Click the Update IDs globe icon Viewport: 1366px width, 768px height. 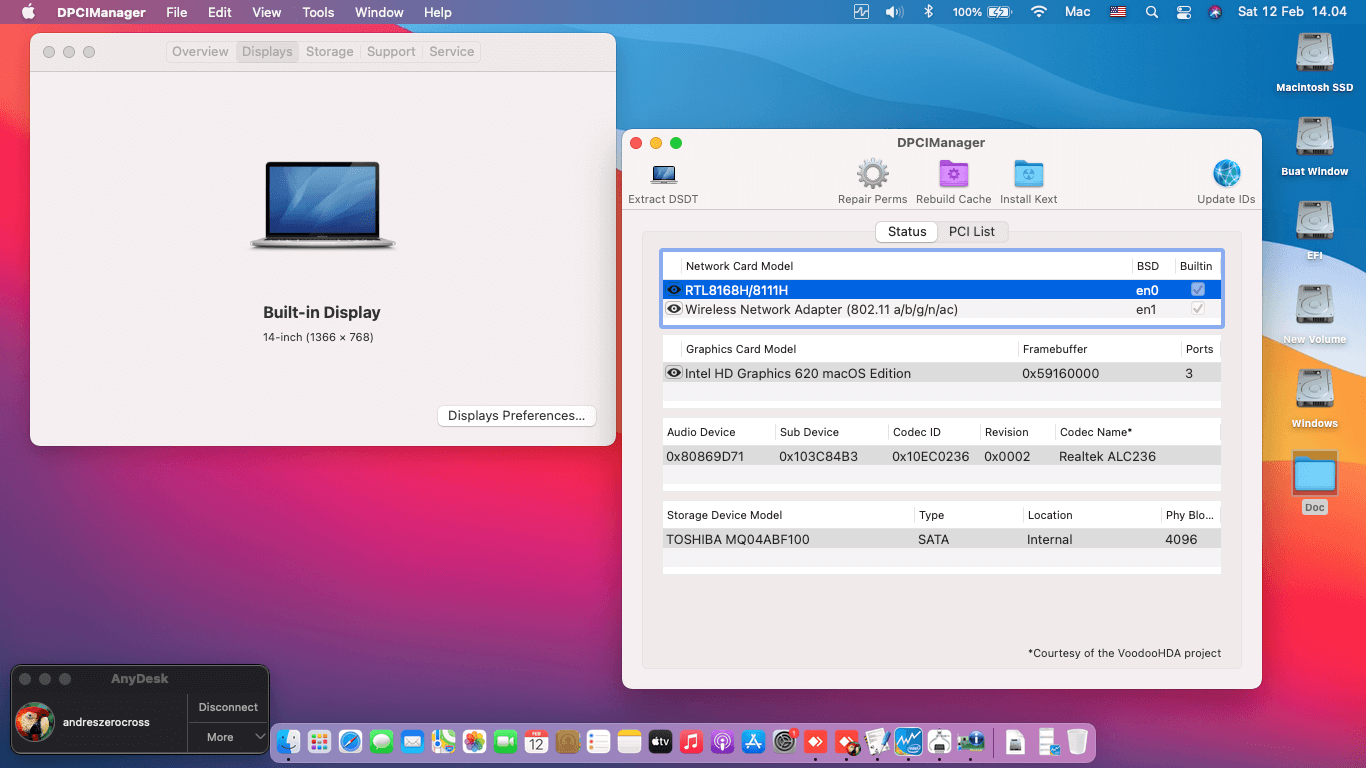1226,174
